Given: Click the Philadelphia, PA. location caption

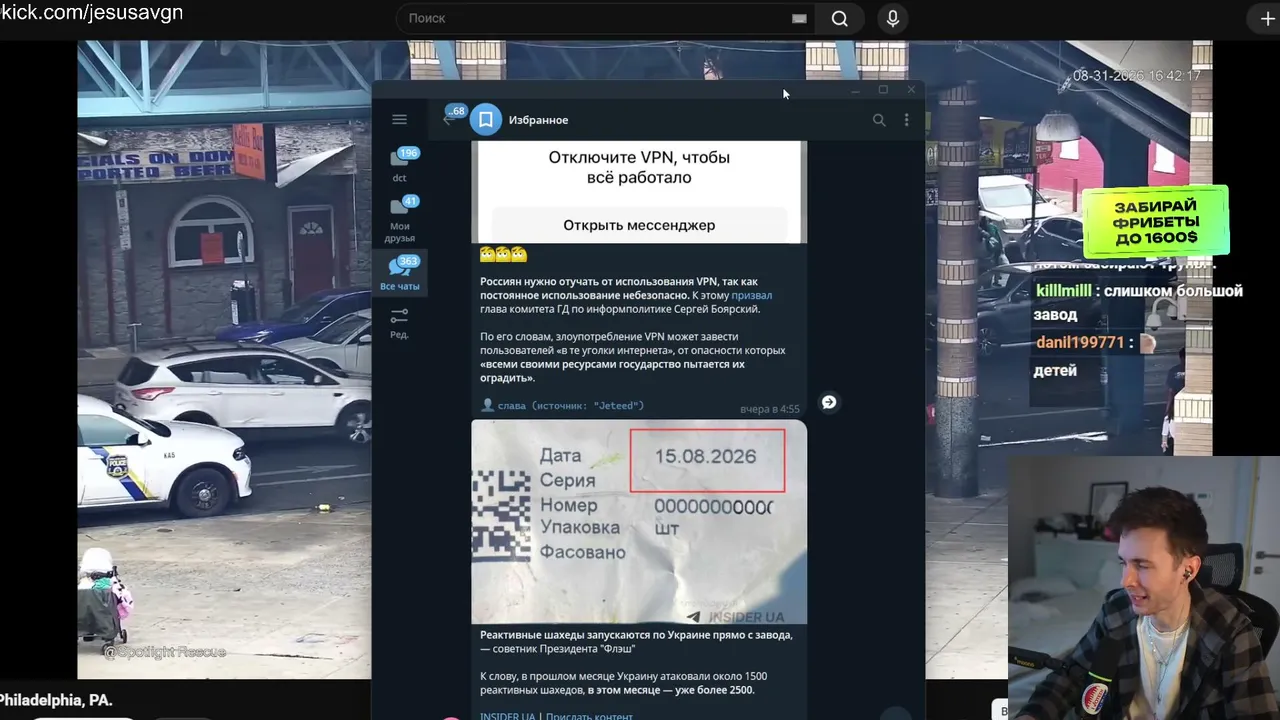Looking at the screenshot, I should point(56,700).
